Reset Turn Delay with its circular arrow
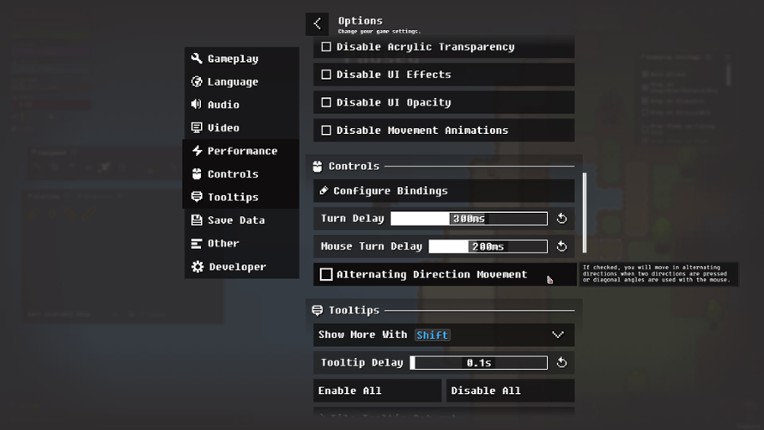 pyautogui.click(x=562, y=219)
